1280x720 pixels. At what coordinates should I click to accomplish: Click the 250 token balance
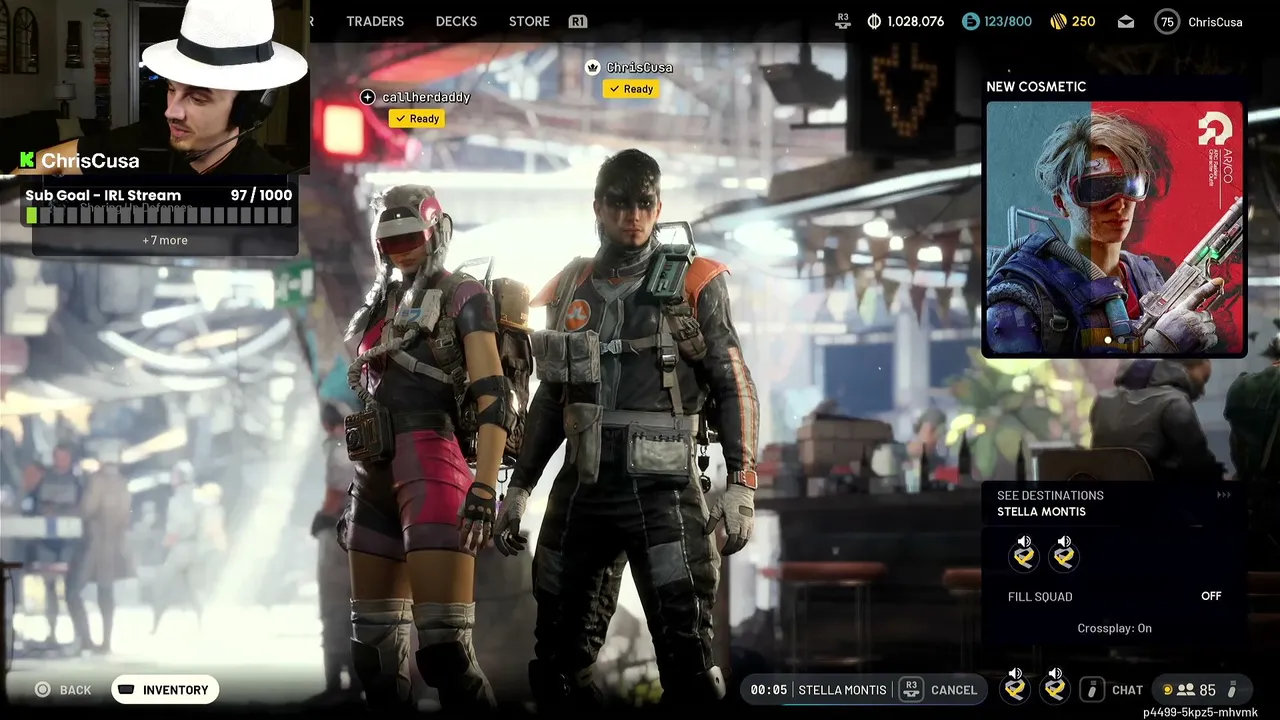point(1083,21)
